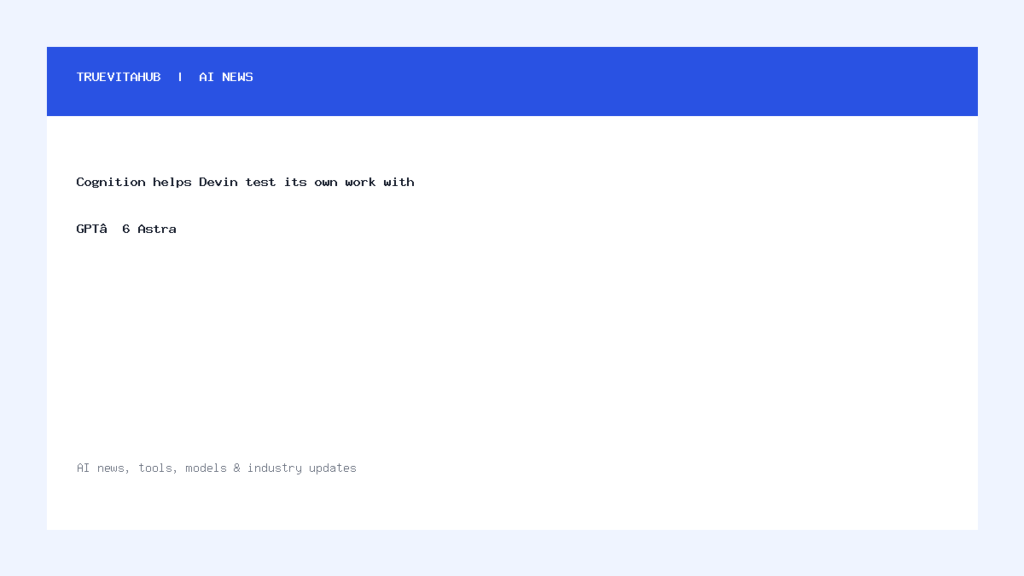This screenshot has height=576, width=1024.
Task: Click the word Astra in the headline
Action: click(x=157, y=229)
